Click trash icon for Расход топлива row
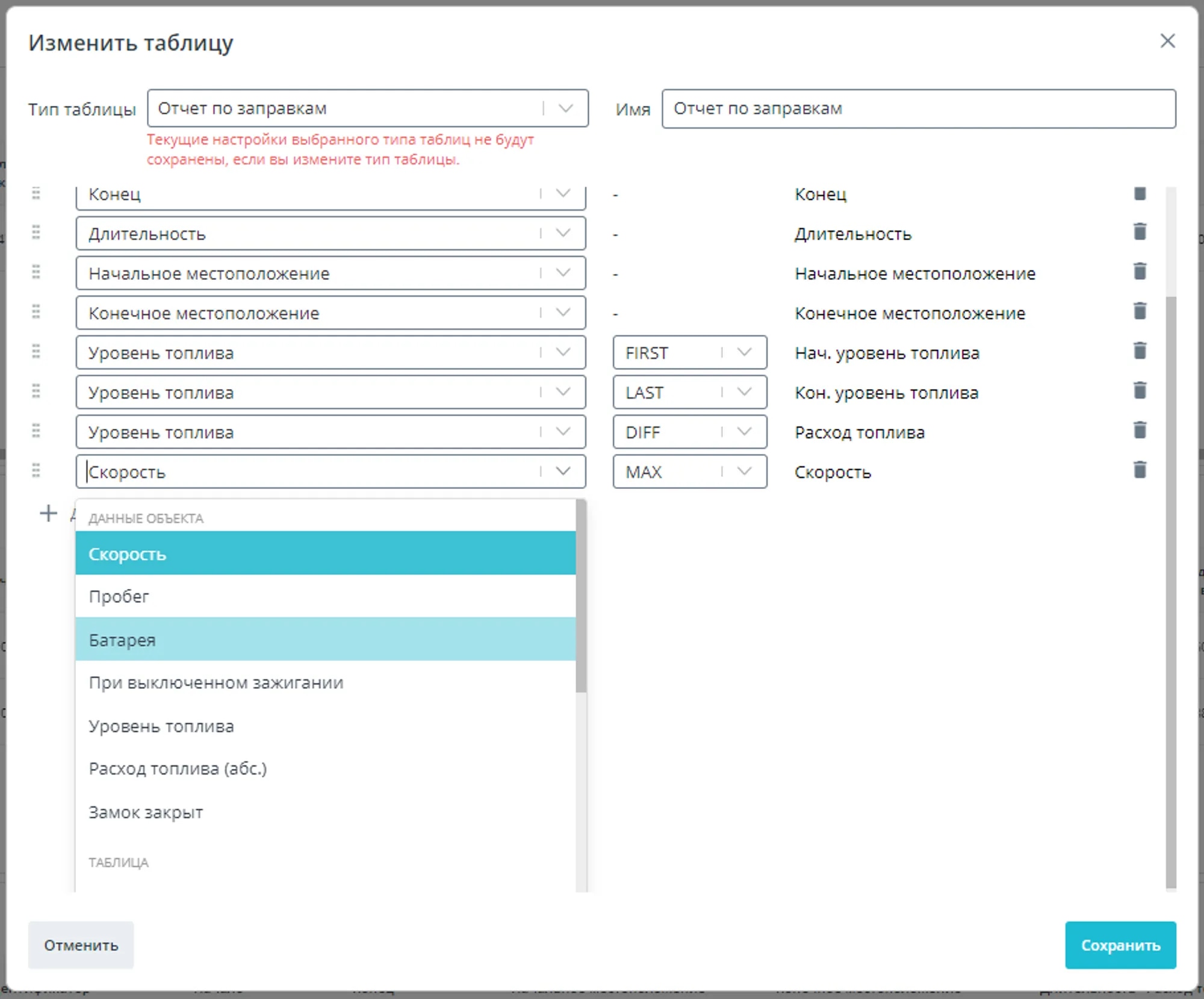The height and width of the screenshot is (999, 1204). [1140, 431]
